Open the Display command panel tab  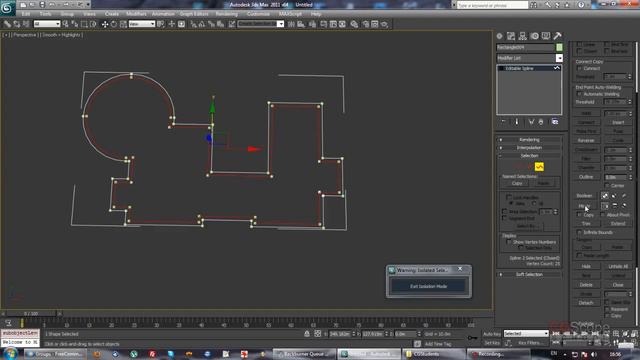pyautogui.click(x=546, y=36)
